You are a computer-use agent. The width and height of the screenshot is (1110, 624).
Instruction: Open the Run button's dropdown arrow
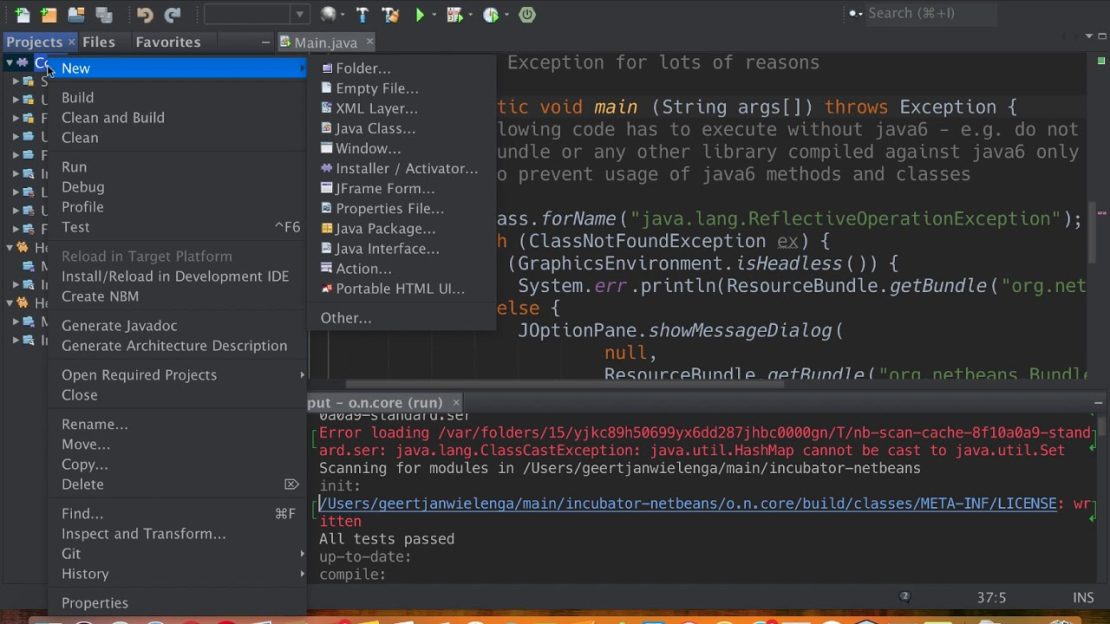pos(433,14)
